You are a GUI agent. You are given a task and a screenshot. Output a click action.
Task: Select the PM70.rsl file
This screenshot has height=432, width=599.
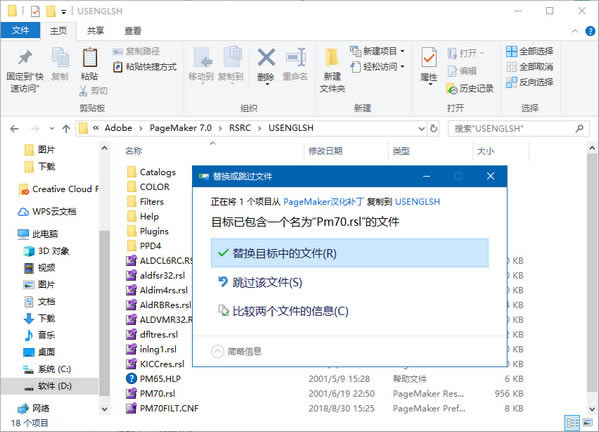(151, 393)
